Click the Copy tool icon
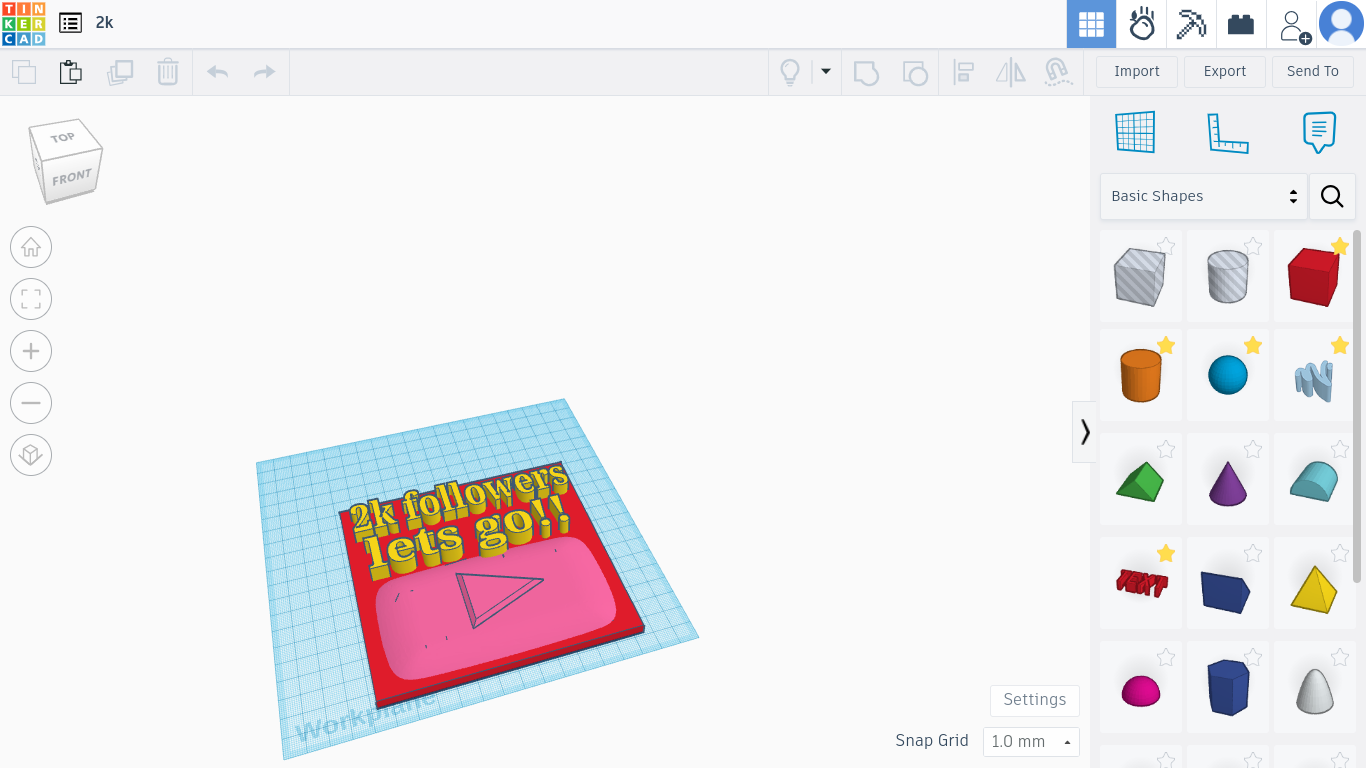 (x=24, y=72)
